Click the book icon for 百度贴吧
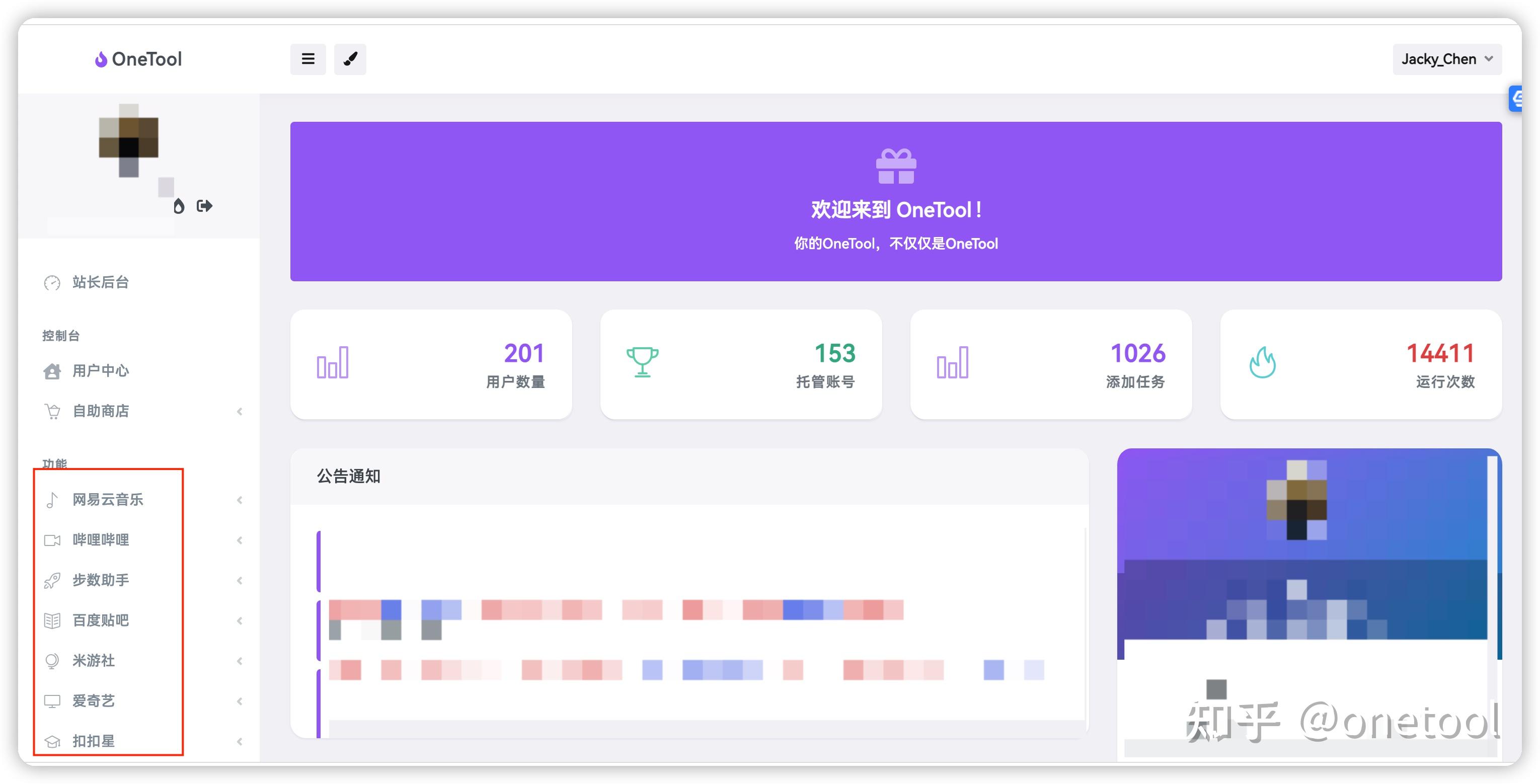 52,620
